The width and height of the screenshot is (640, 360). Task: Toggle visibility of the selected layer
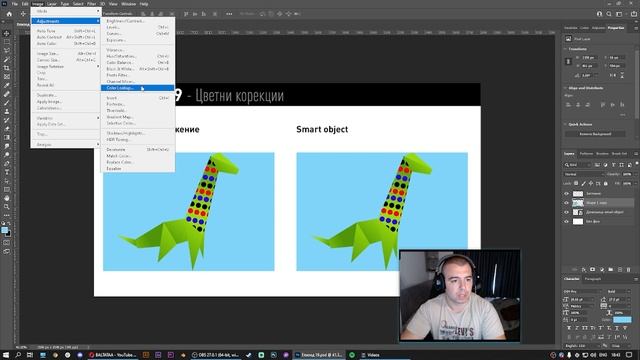tap(566, 203)
